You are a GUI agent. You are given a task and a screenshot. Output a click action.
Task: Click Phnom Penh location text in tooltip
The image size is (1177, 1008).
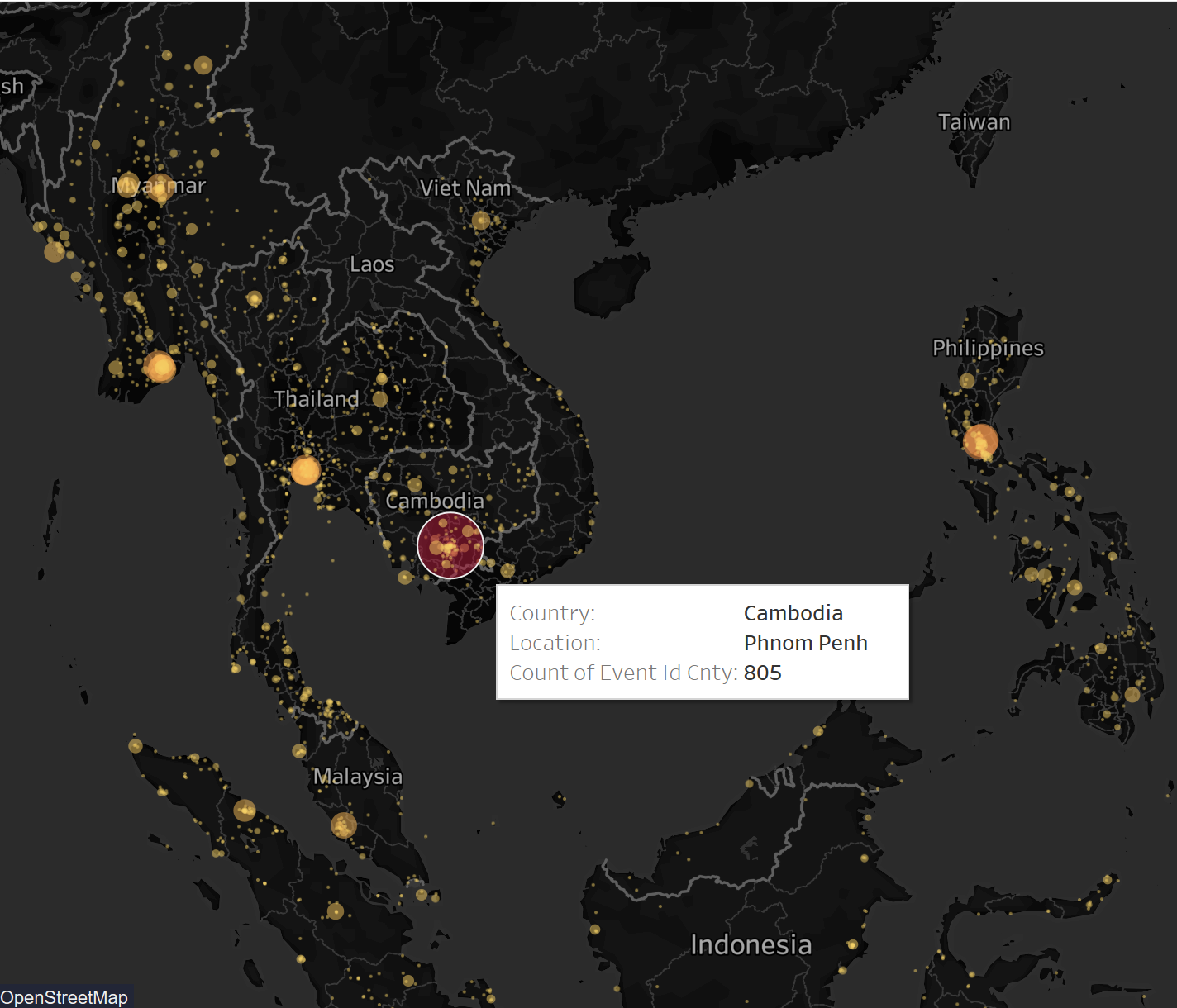pos(805,643)
